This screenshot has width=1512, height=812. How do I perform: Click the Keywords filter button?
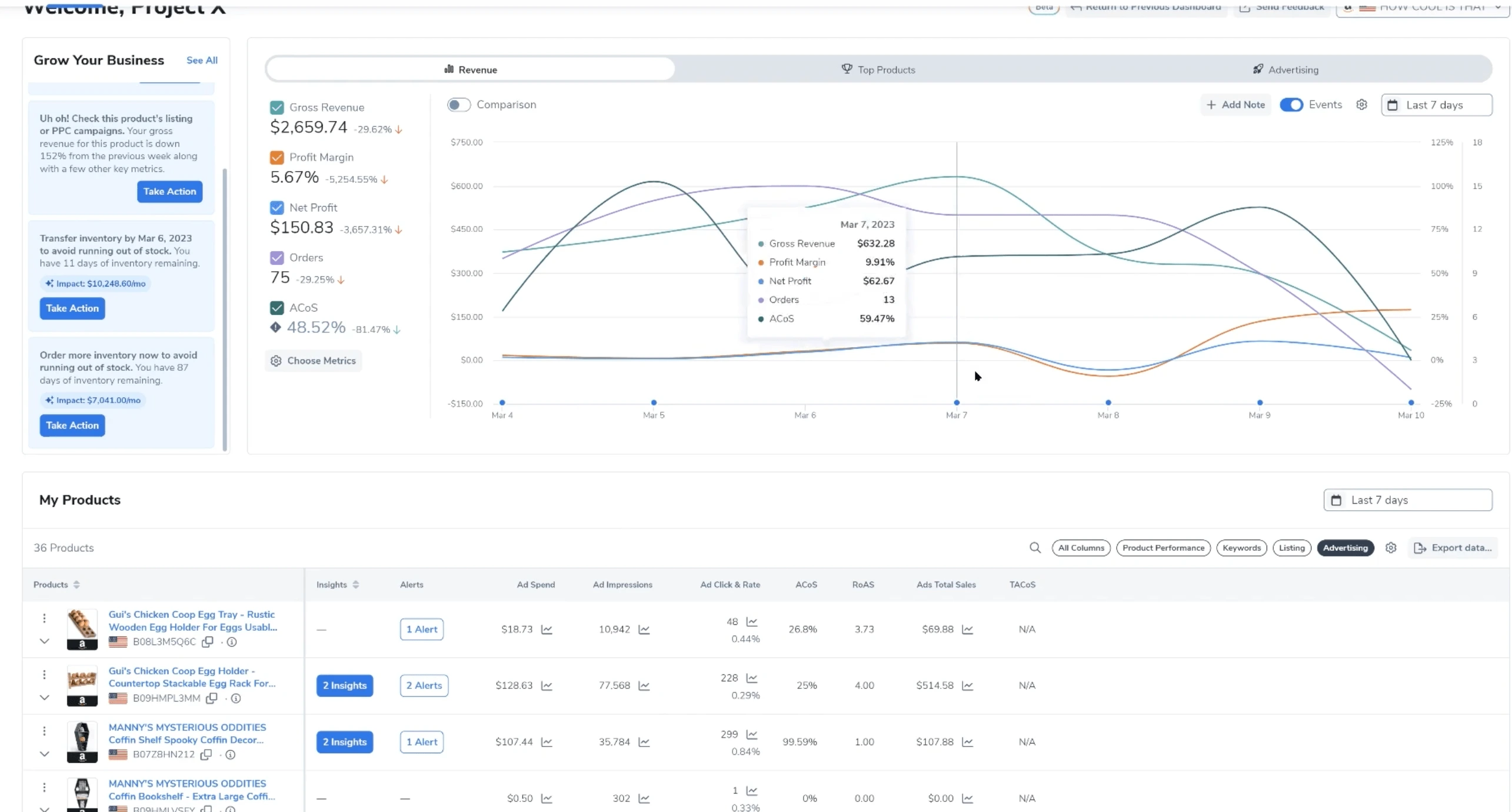tap(1241, 547)
